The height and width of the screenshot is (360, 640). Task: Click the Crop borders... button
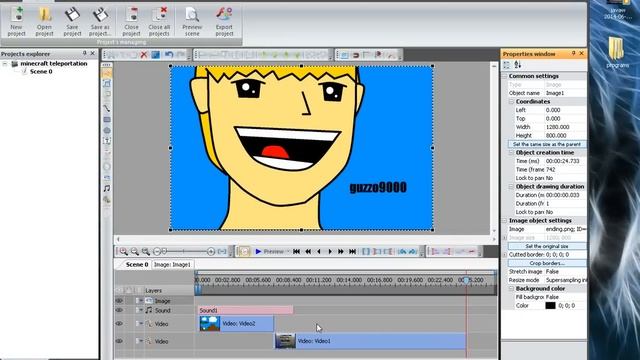coord(547,263)
